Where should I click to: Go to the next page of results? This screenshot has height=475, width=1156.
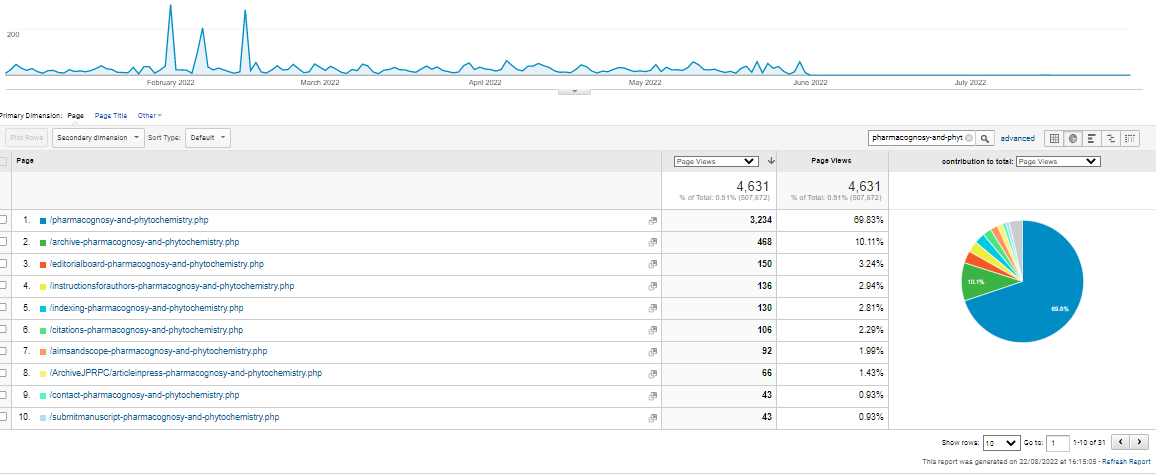pyautogui.click(x=1140, y=442)
